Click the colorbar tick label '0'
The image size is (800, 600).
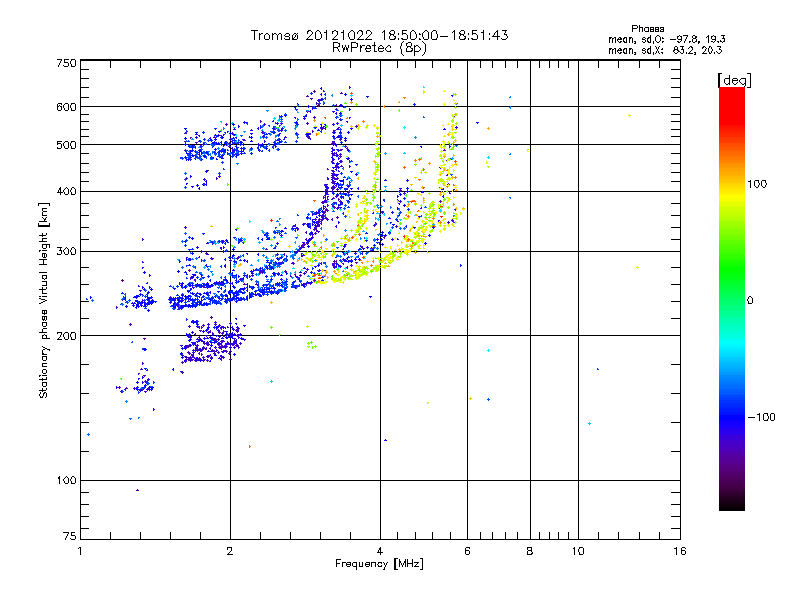click(750, 301)
